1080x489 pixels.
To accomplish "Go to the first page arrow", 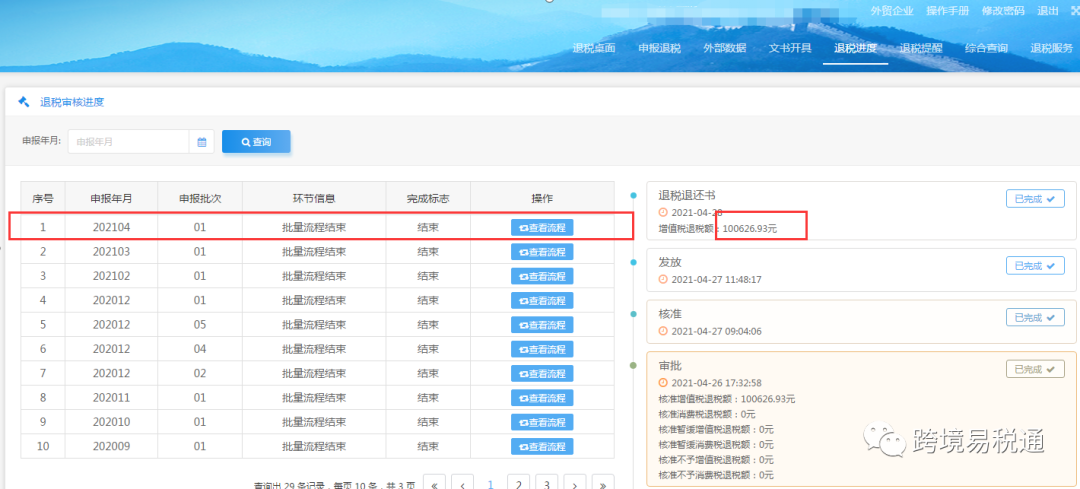I will (x=435, y=484).
